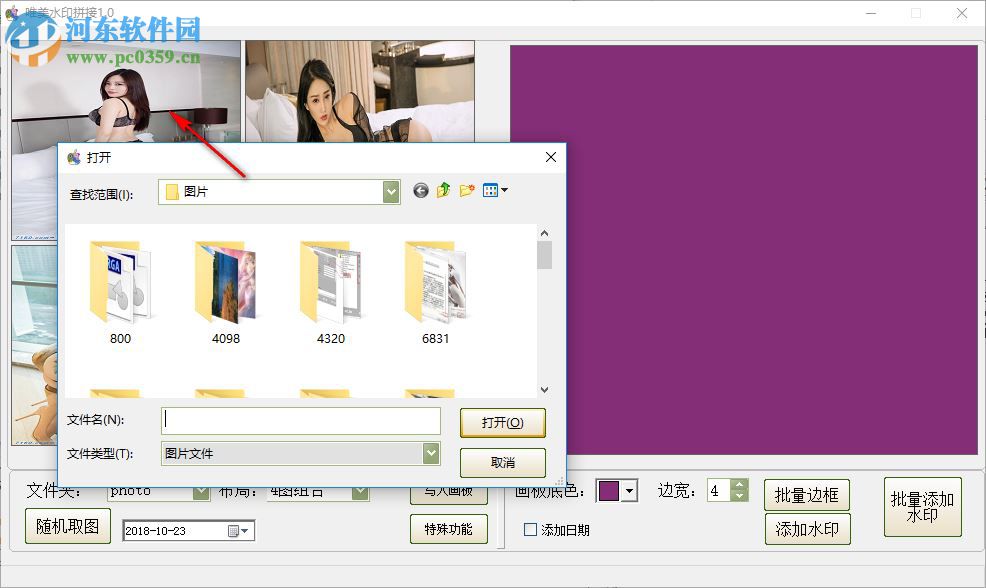Image resolution: width=986 pixels, height=588 pixels.
Task: Click the file list scrollbar thumb
Action: pyautogui.click(x=545, y=255)
